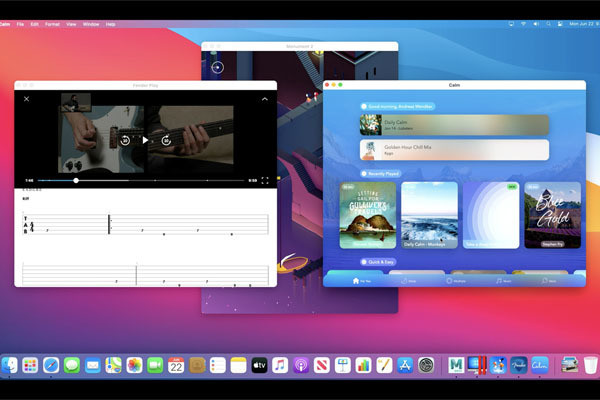Open the Daily Calm session card

point(454,124)
